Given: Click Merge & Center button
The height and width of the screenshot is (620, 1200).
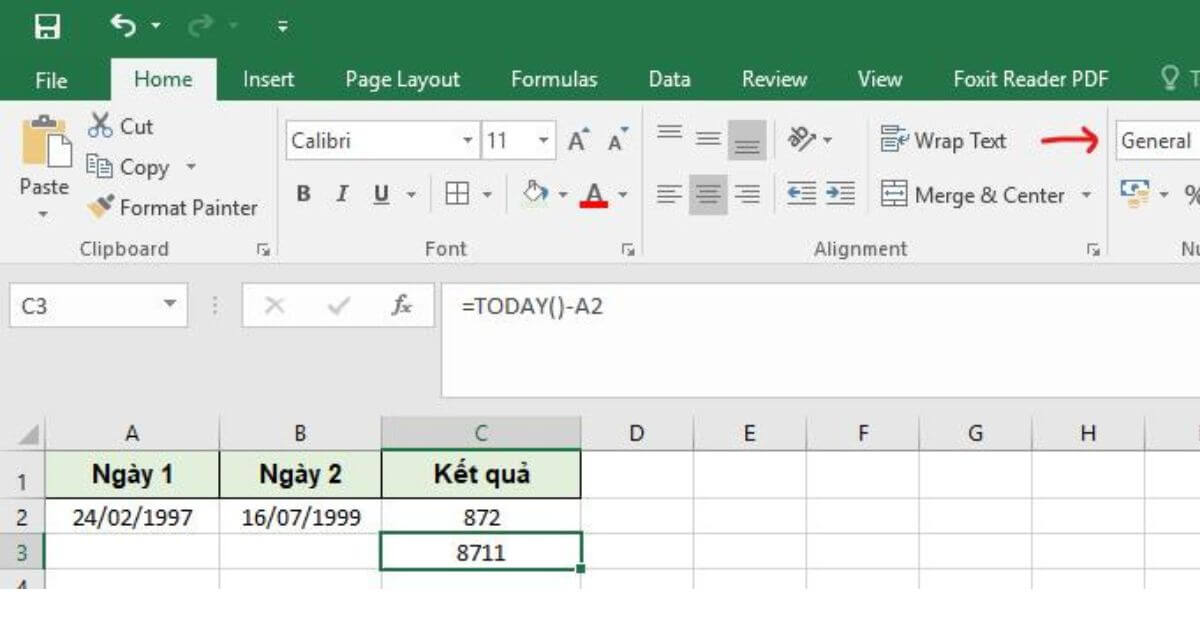Looking at the screenshot, I should pyautogui.click(x=973, y=195).
